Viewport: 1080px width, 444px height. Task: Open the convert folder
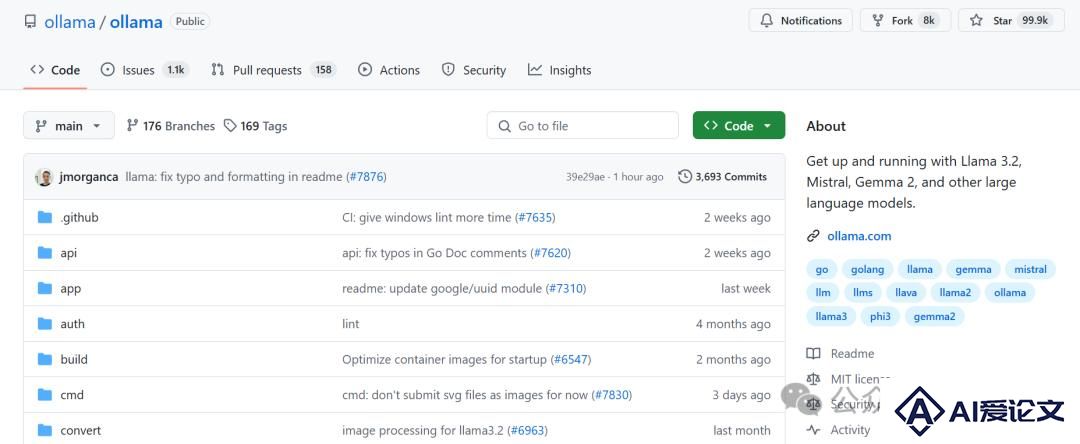tap(81, 431)
